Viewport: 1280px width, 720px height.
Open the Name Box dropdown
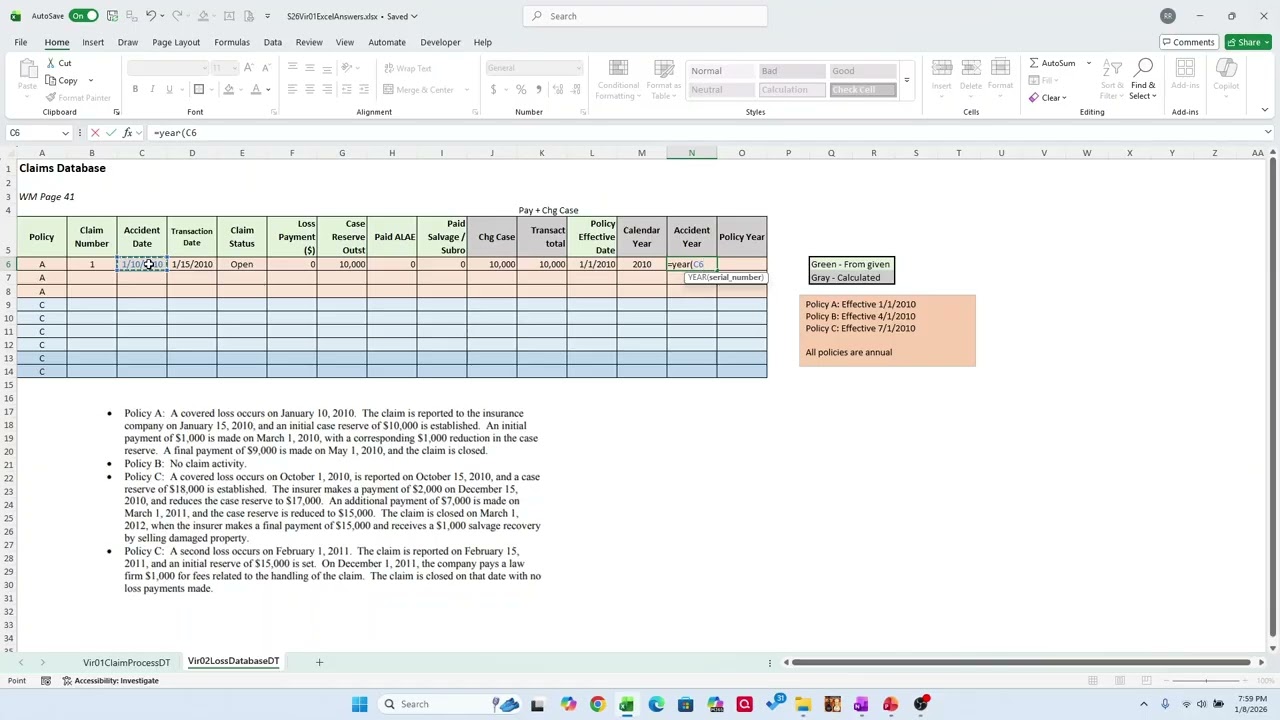[66, 133]
